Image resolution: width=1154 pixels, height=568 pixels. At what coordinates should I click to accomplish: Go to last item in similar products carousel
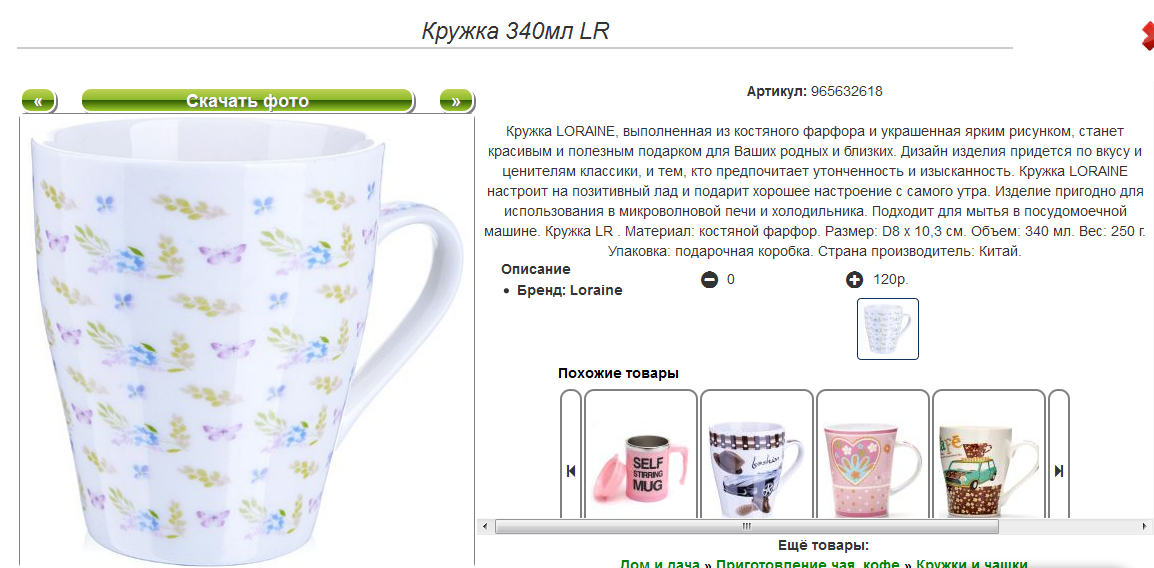[x=1059, y=471]
